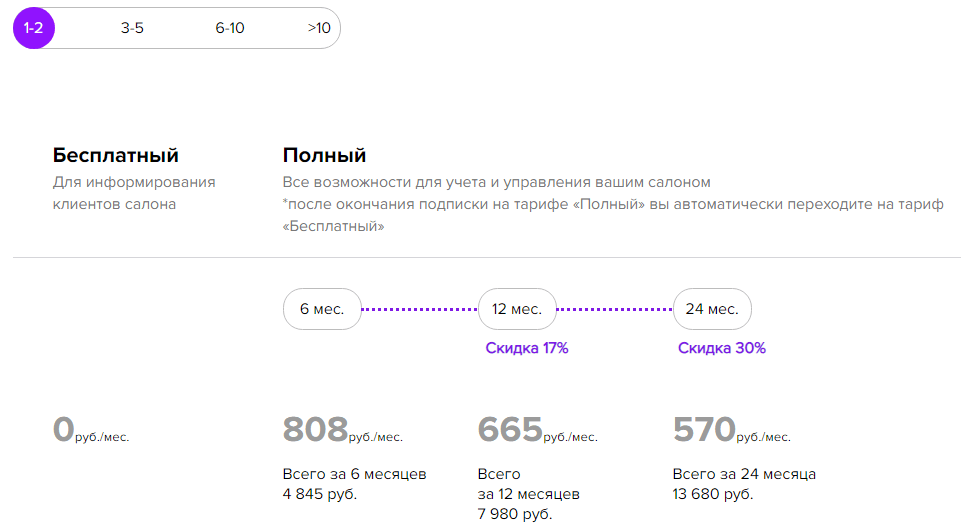The image size is (961, 526).
Task: Click the 4 845 руб. six-month total
Action: (320, 494)
